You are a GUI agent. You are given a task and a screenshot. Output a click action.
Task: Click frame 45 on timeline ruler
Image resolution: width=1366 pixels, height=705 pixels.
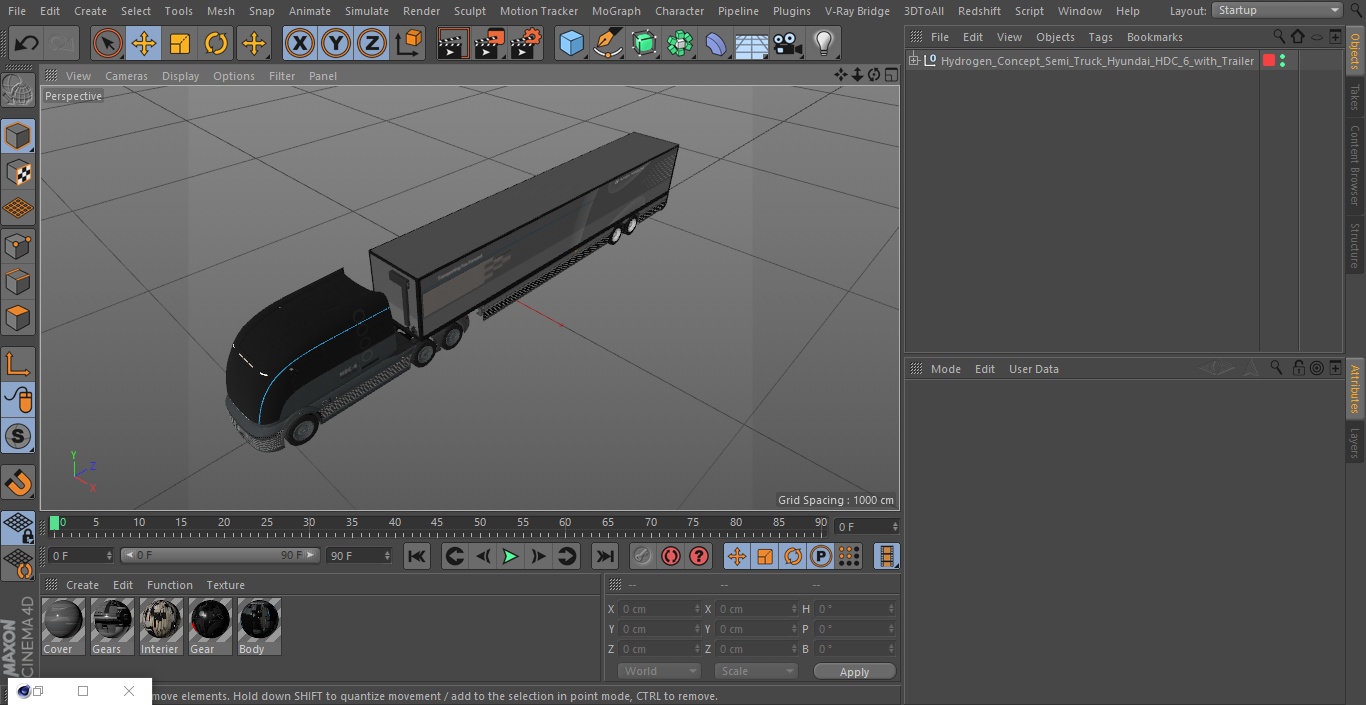click(437, 523)
